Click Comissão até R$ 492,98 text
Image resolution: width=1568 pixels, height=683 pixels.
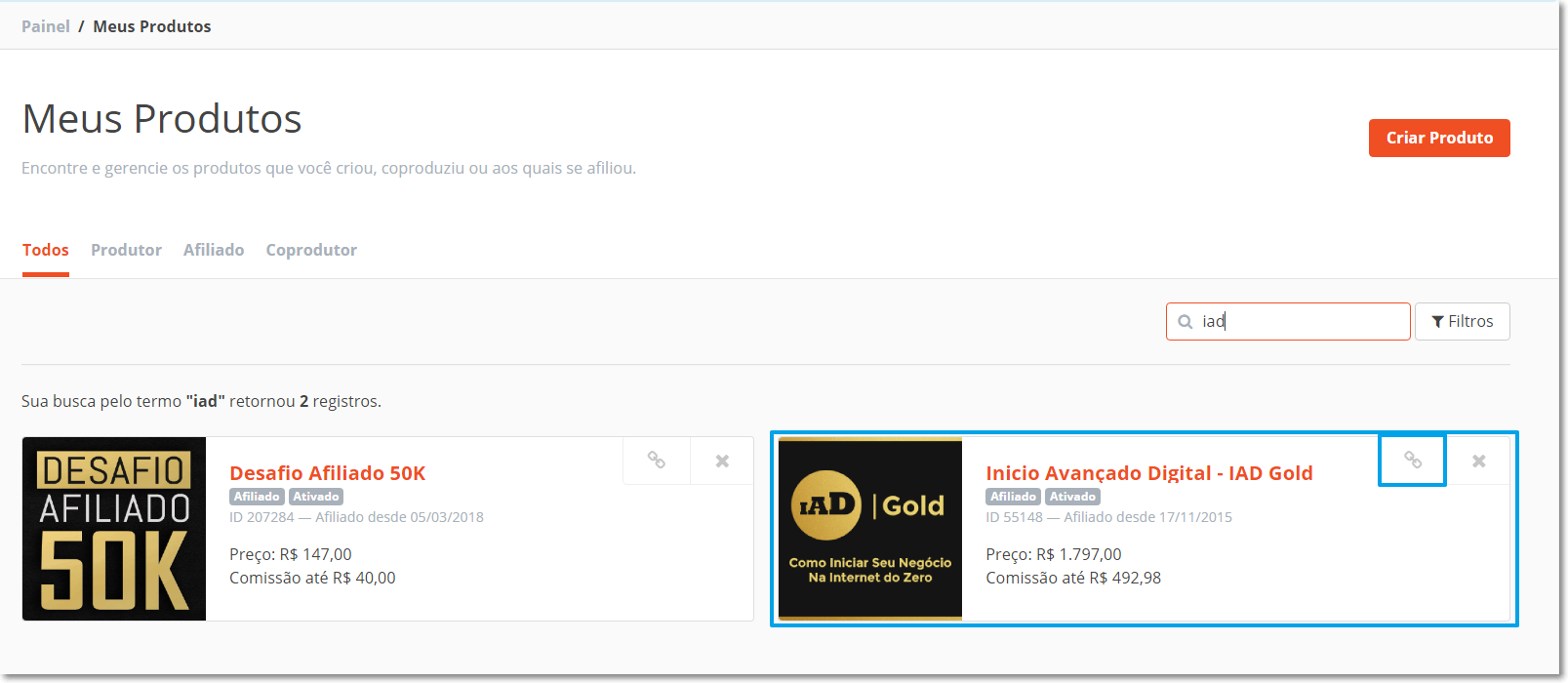tap(1073, 578)
